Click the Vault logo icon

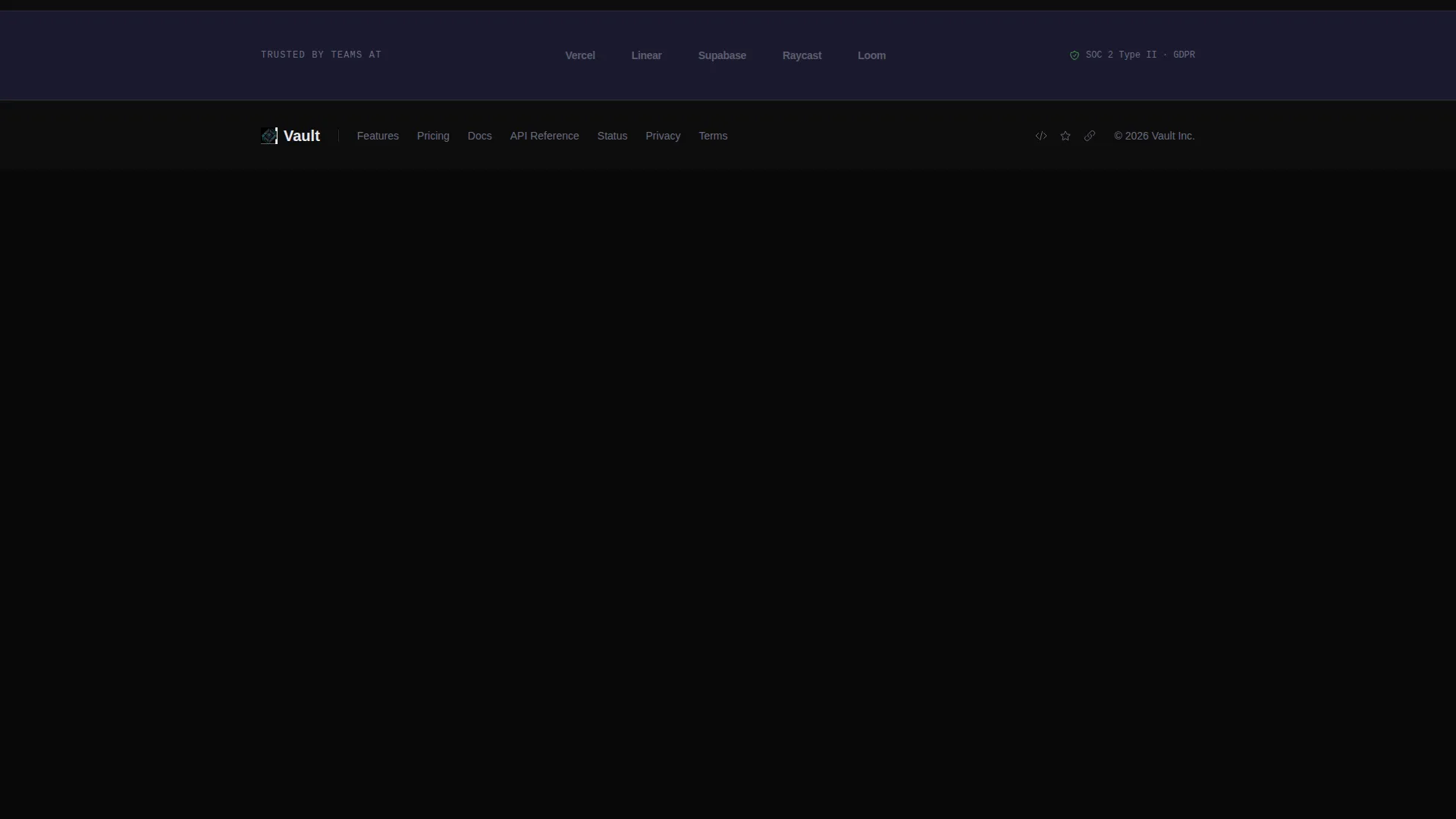269,136
